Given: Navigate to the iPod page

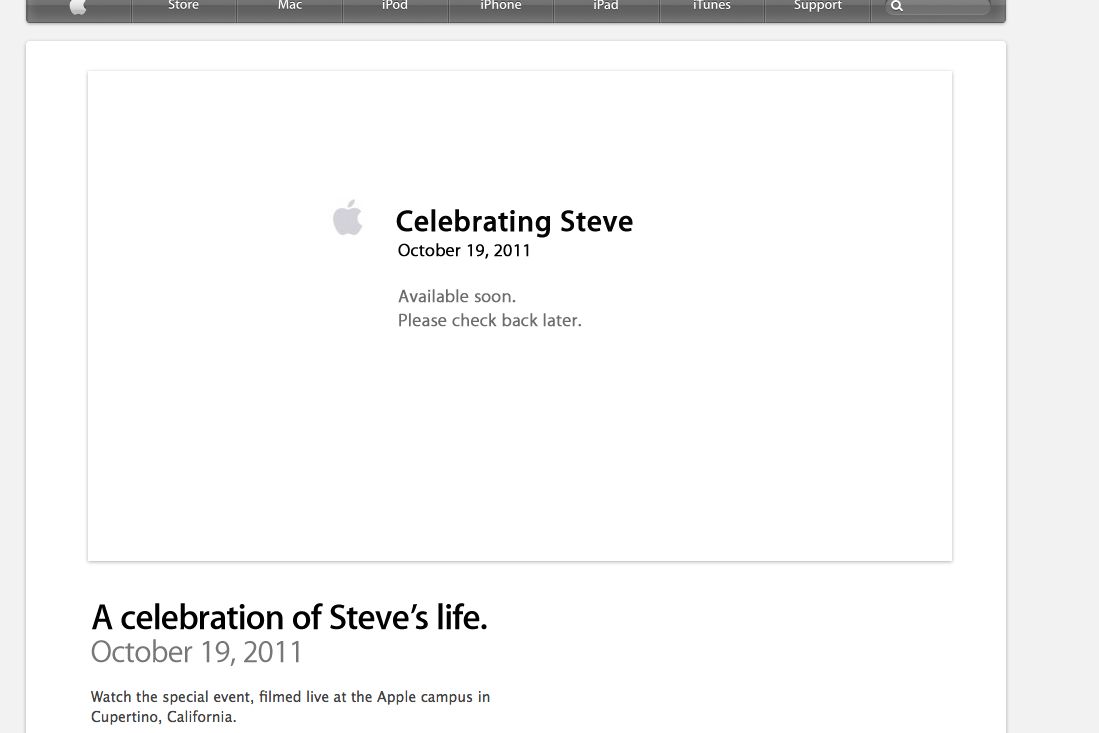Looking at the screenshot, I should pos(394,6).
